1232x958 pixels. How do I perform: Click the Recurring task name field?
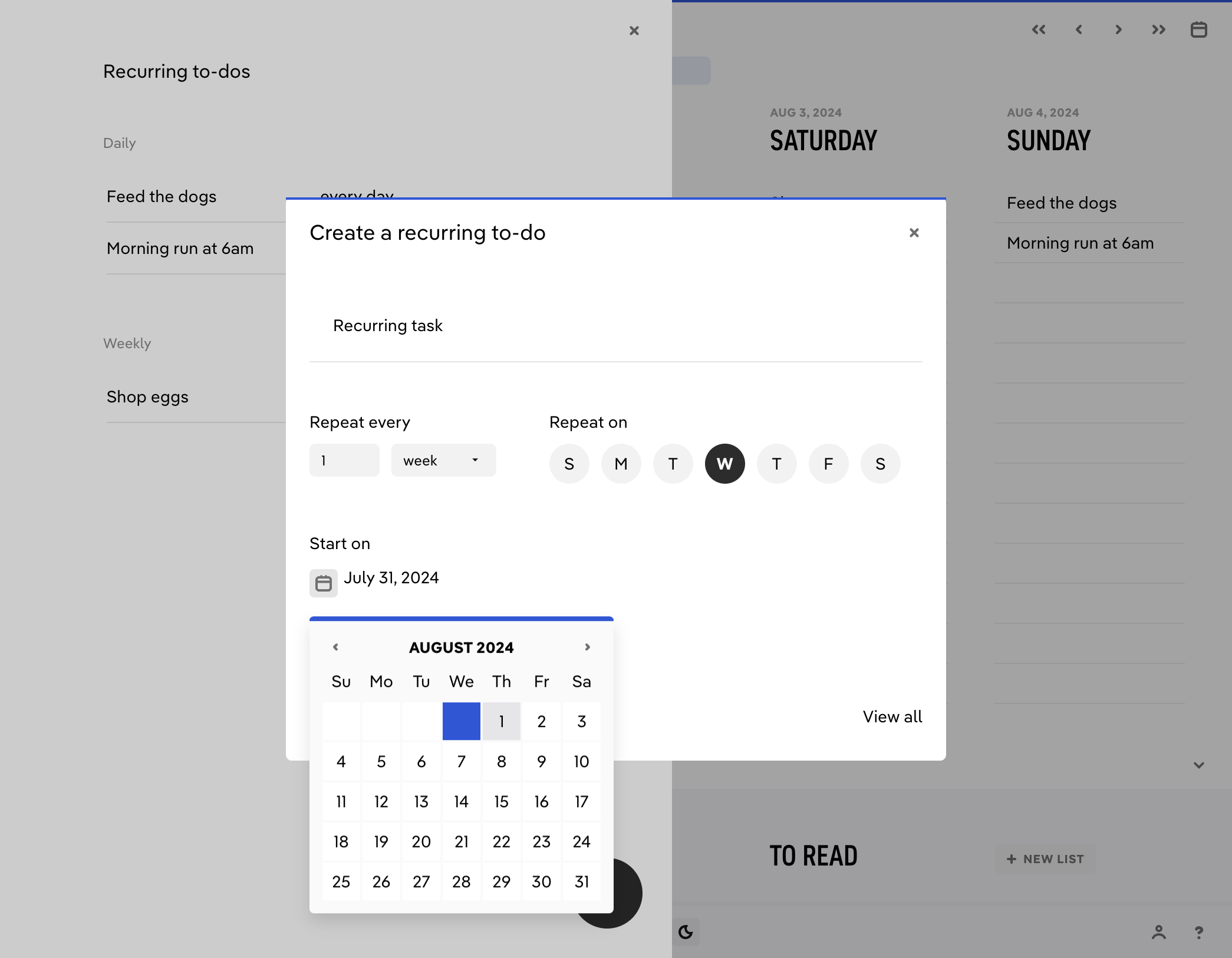point(615,326)
